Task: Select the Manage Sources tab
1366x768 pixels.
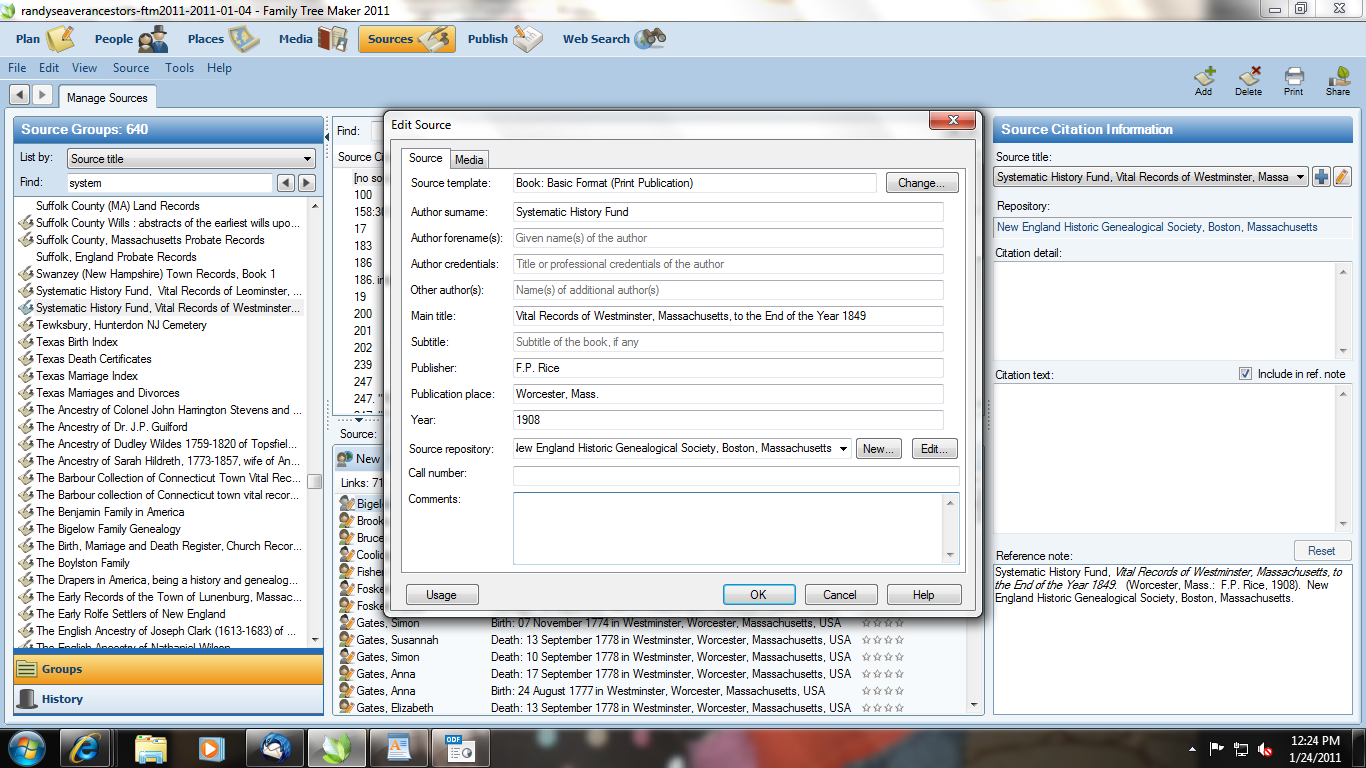Action: pos(107,98)
